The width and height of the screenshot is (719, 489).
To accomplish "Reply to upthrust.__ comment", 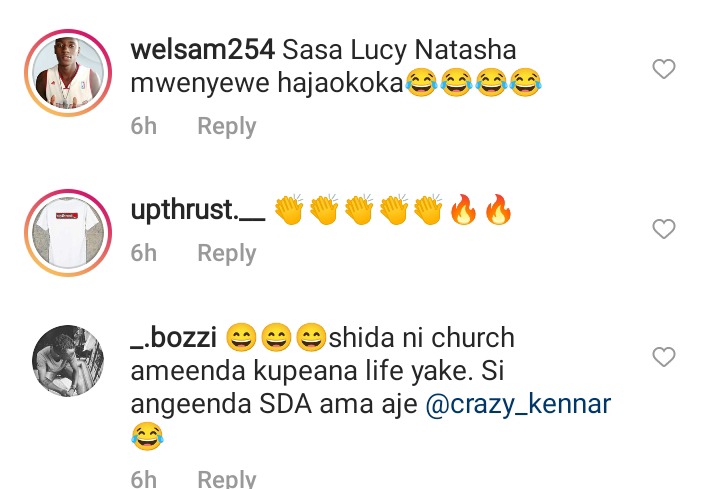I will pos(227,253).
